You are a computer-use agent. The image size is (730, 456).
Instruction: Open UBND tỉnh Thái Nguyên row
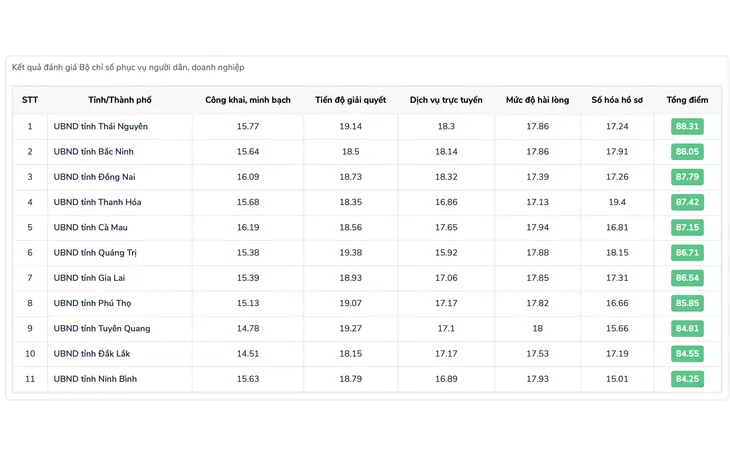click(x=101, y=126)
